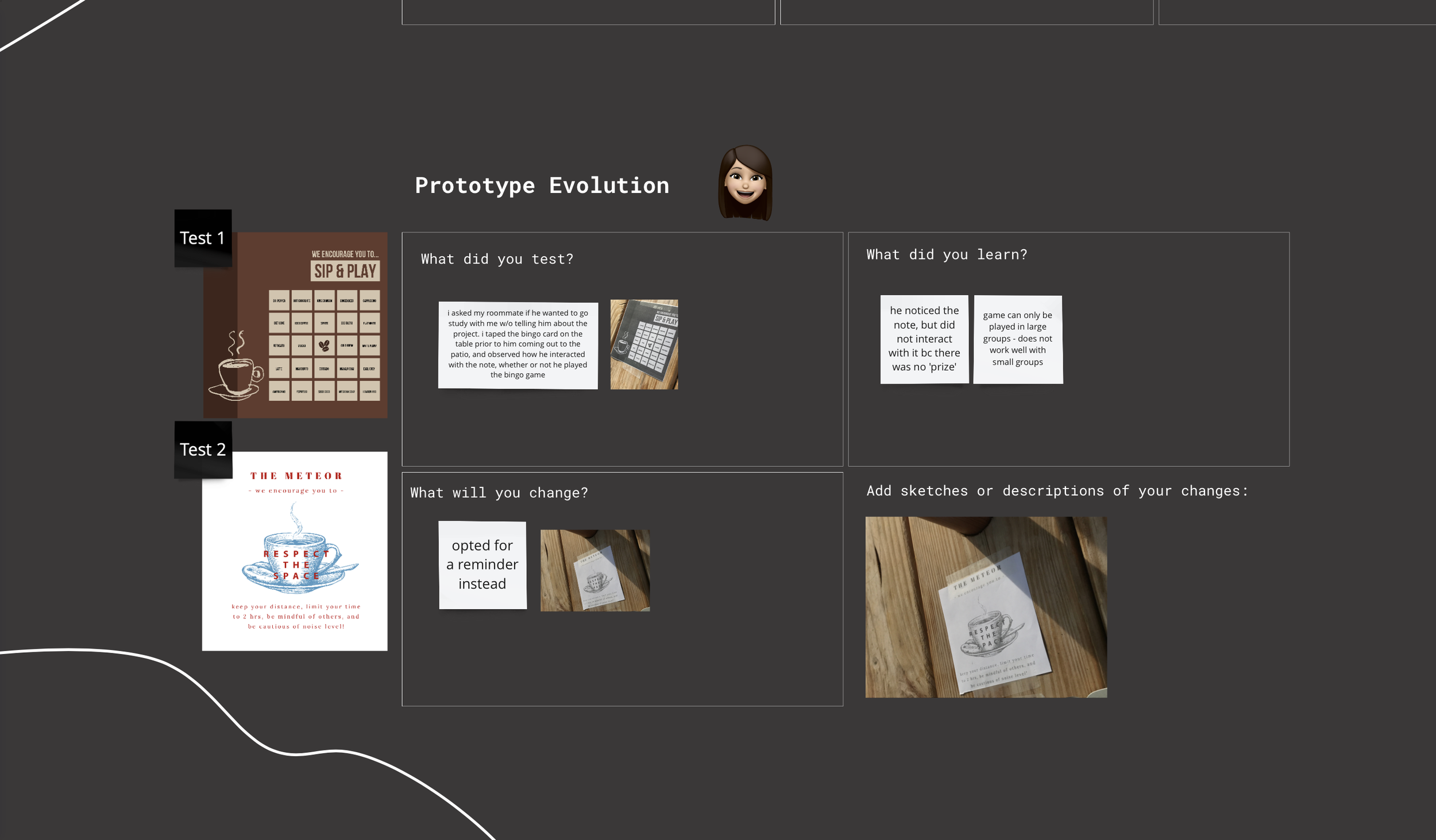
Task: Click the 'What did you learn?' heading
Action: (x=946, y=254)
